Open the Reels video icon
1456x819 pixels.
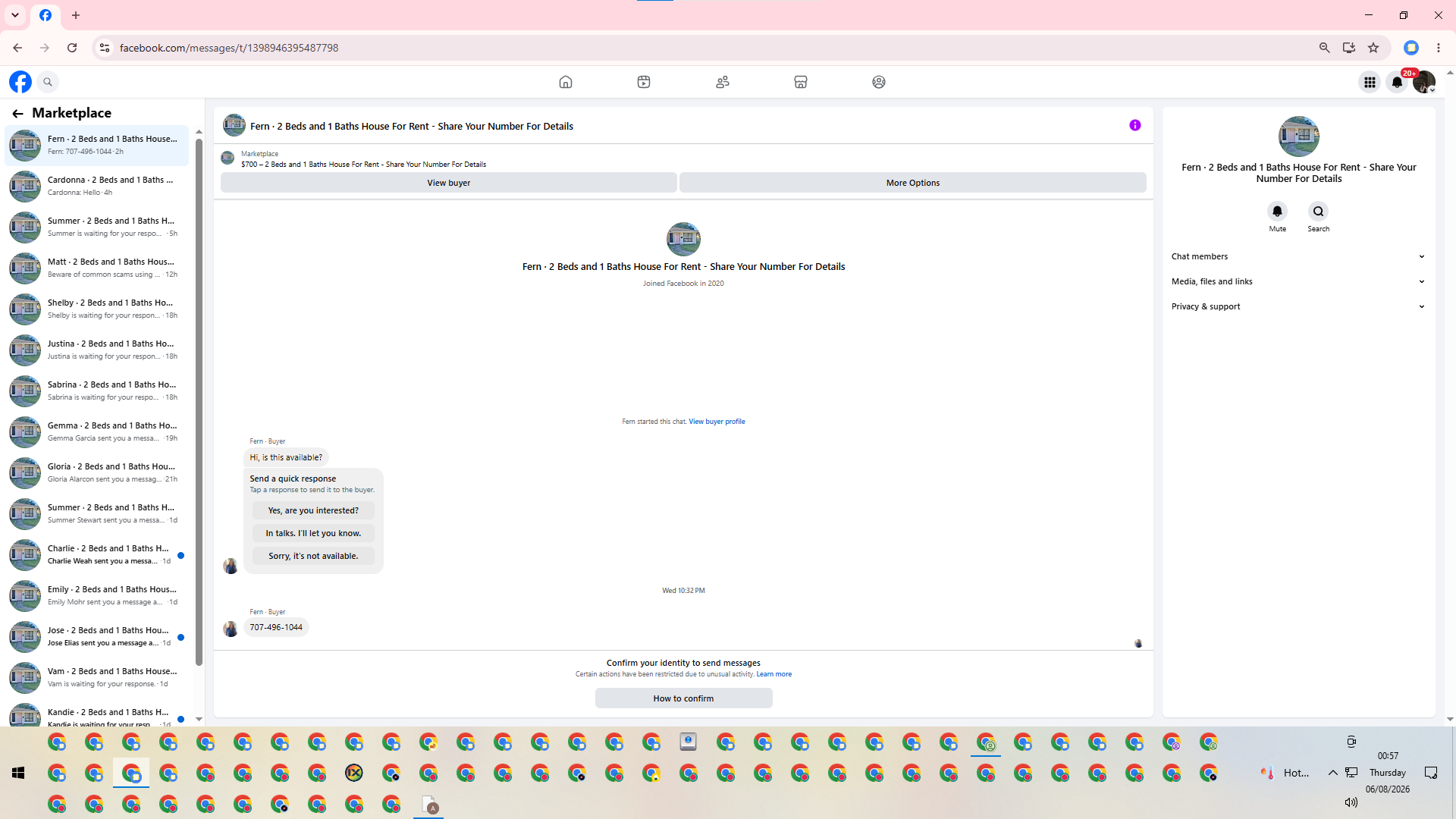pos(644,82)
